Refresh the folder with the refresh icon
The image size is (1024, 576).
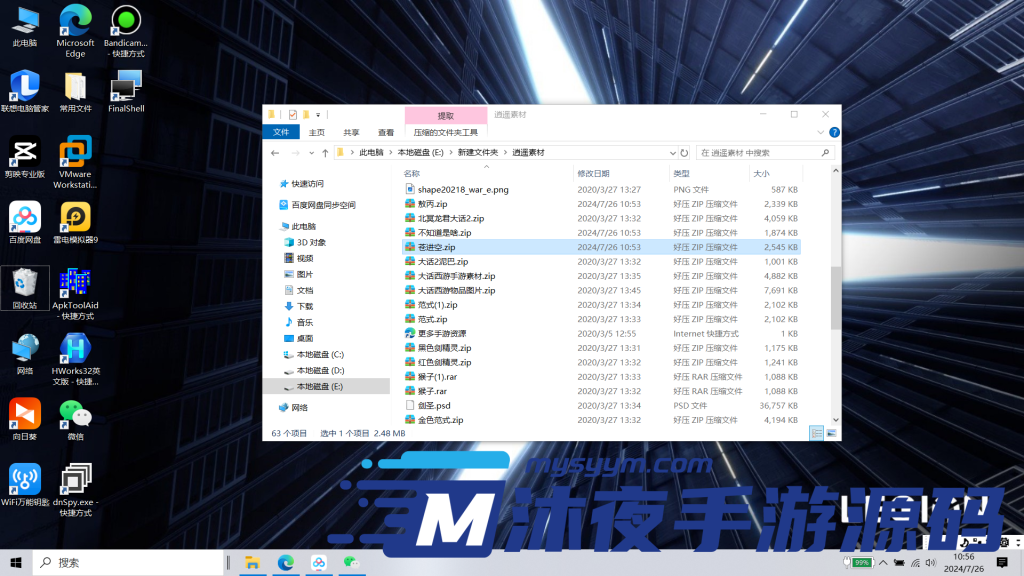pyautogui.click(x=684, y=152)
